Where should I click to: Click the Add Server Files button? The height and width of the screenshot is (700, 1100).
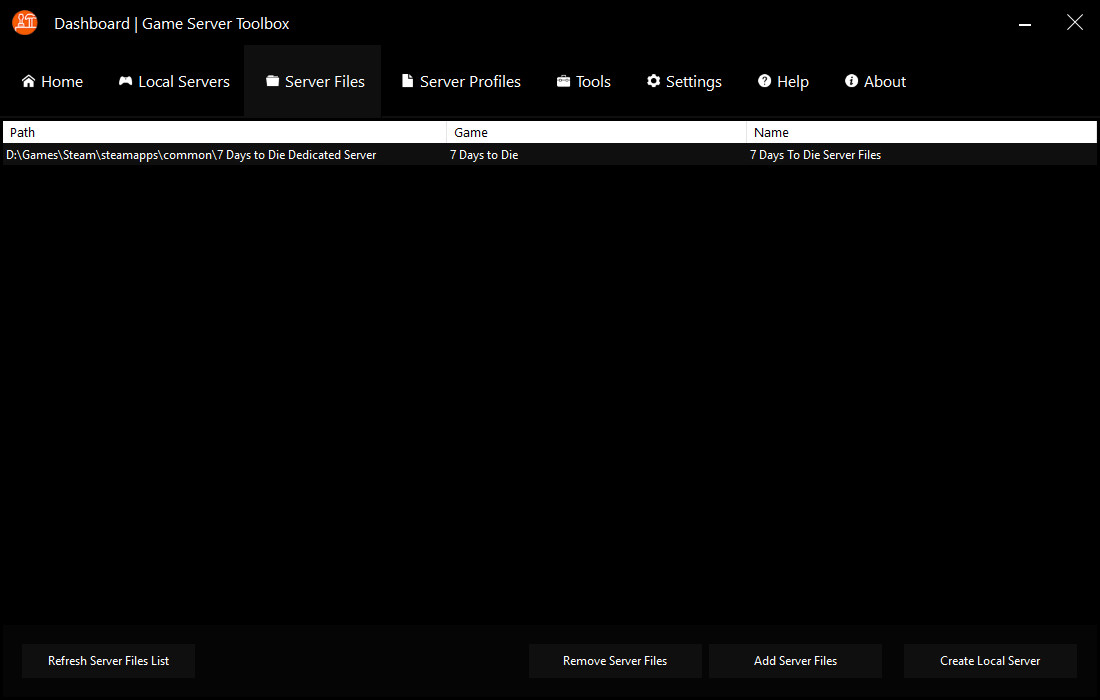(x=795, y=661)
